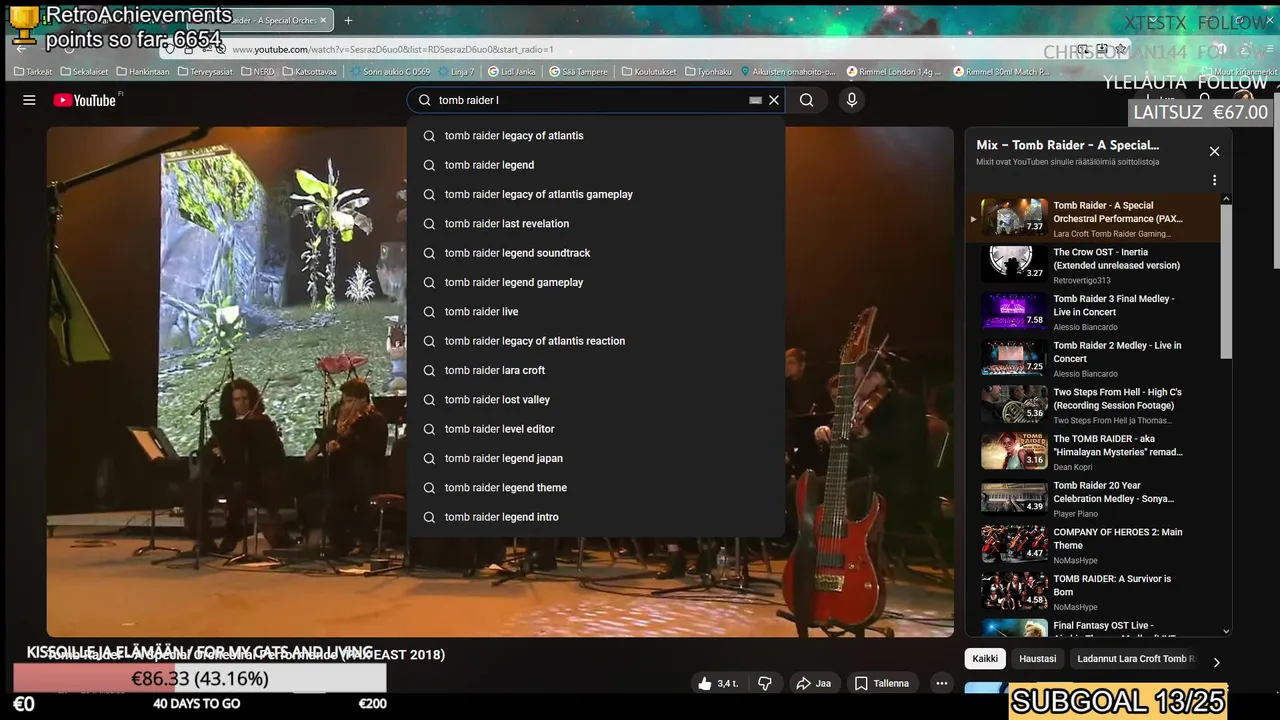Open the Mix playlist three-dot options
This screenshot has width=1280, height=720.
coord(1214,180)
